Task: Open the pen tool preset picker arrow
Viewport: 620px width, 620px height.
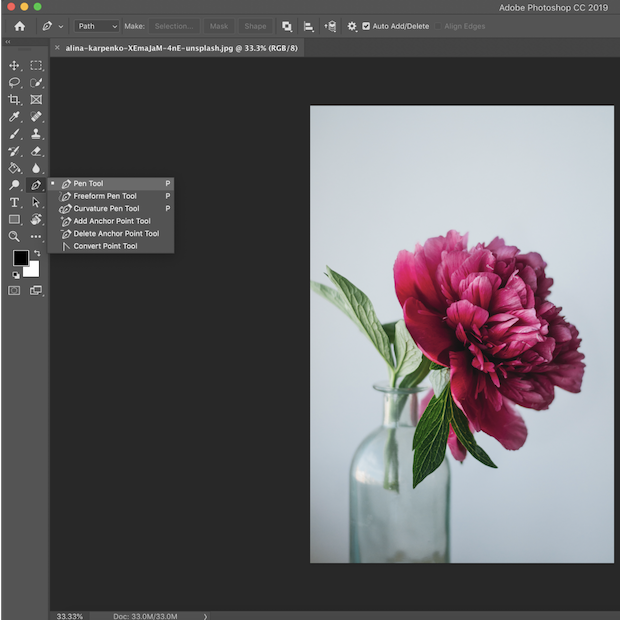Action: (61, 26)
